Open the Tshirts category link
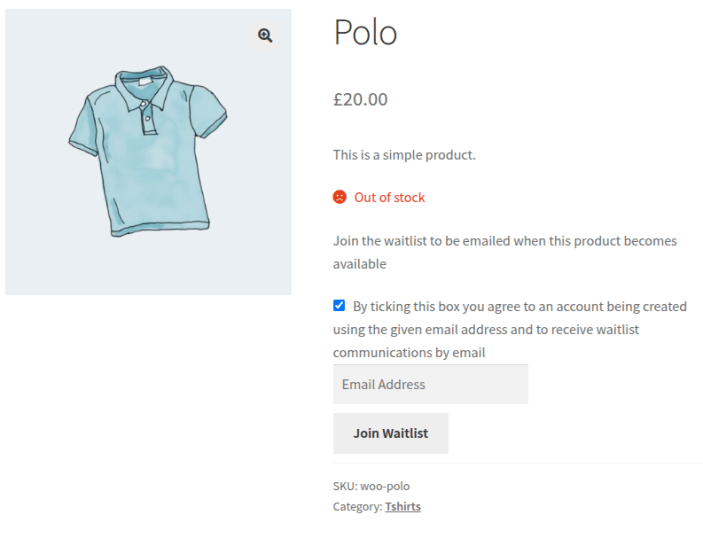The height and width of the screenshot is (546, 703). (x=402, y=507)
